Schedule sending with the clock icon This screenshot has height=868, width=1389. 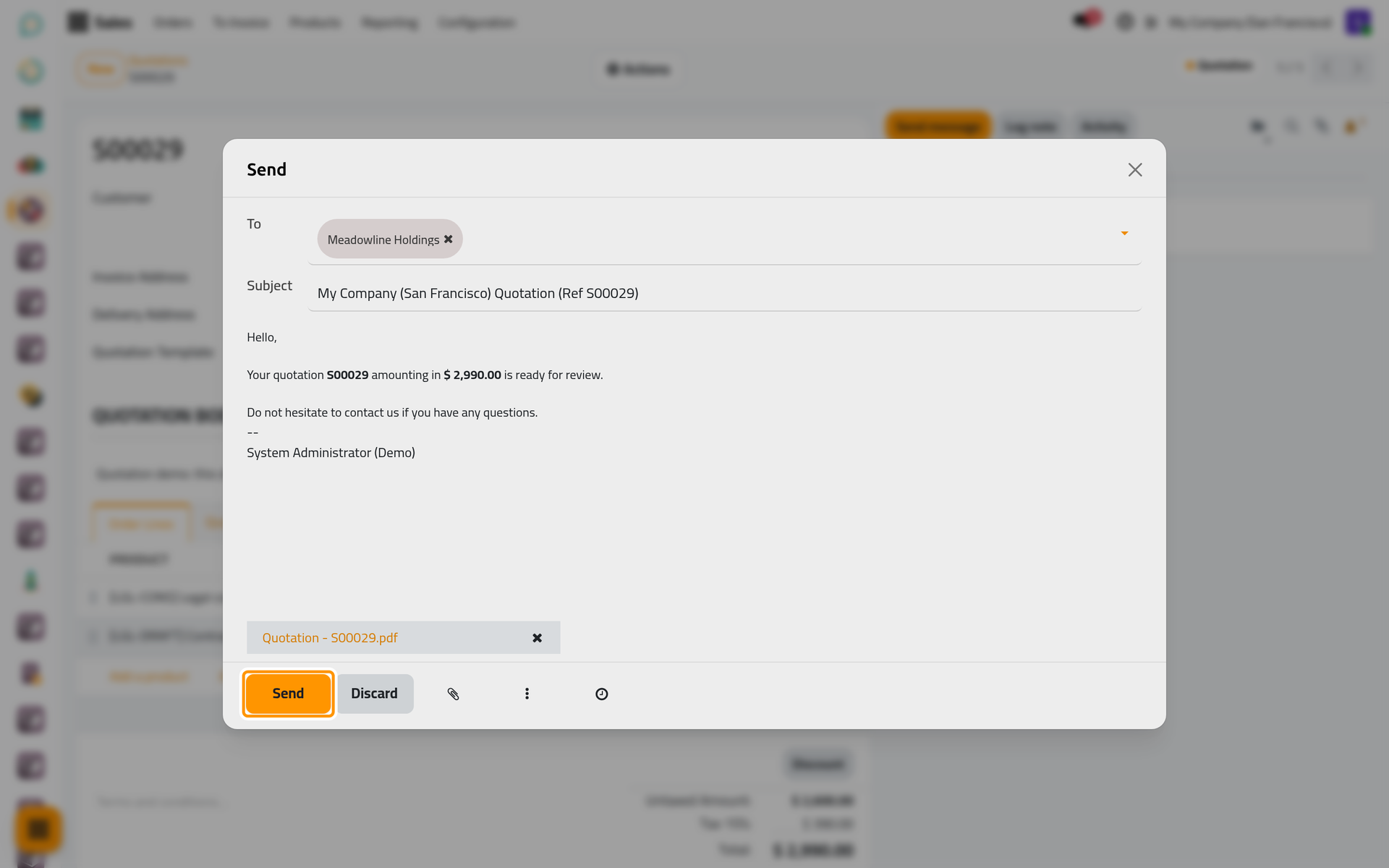[601, 694]
